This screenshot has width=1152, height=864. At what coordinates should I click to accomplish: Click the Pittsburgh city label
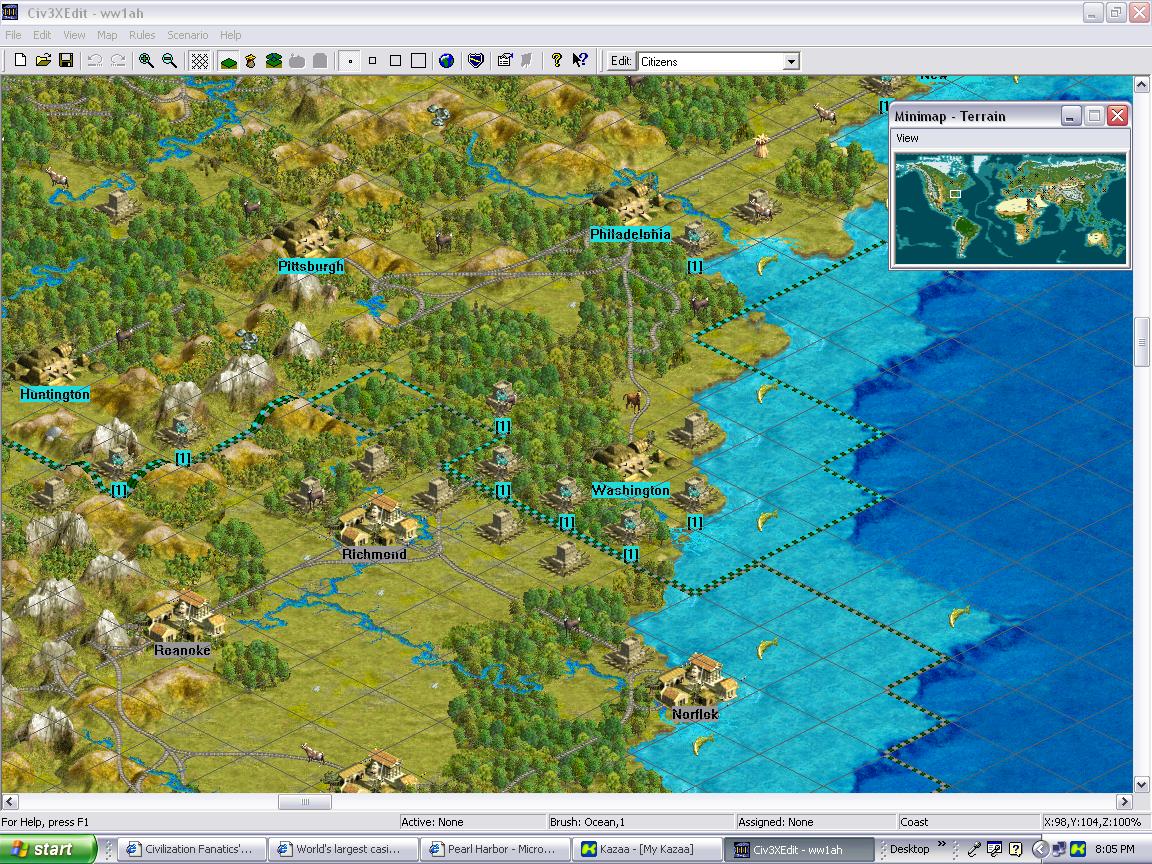tap(311, 266)
